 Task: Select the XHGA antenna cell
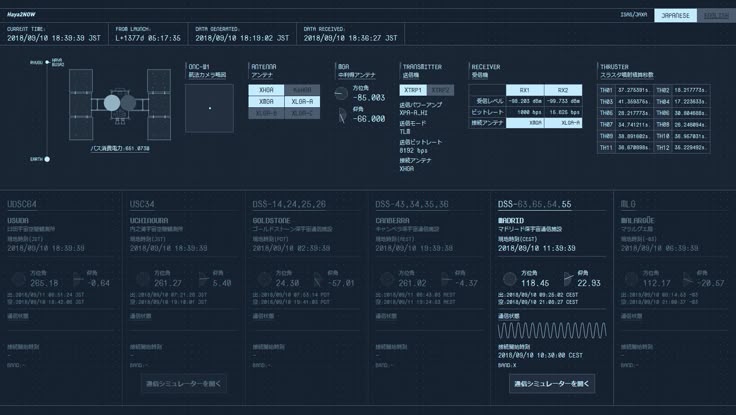pyautogui.click(x=266, y=90)
